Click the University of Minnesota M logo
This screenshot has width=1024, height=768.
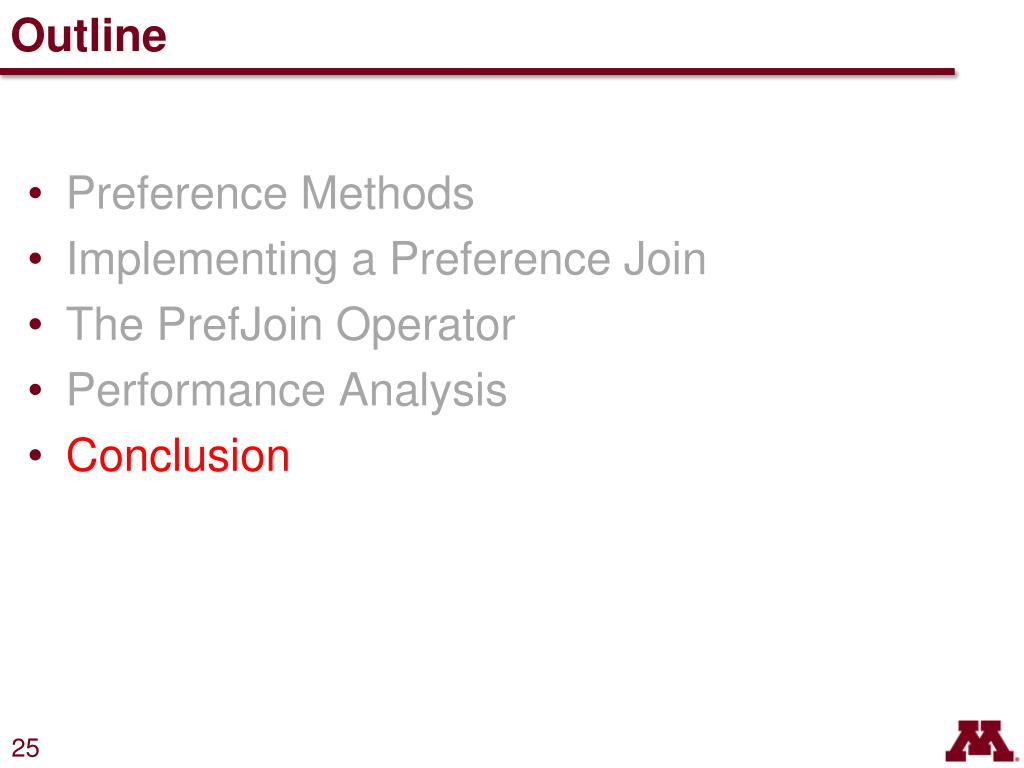[982, 741]
